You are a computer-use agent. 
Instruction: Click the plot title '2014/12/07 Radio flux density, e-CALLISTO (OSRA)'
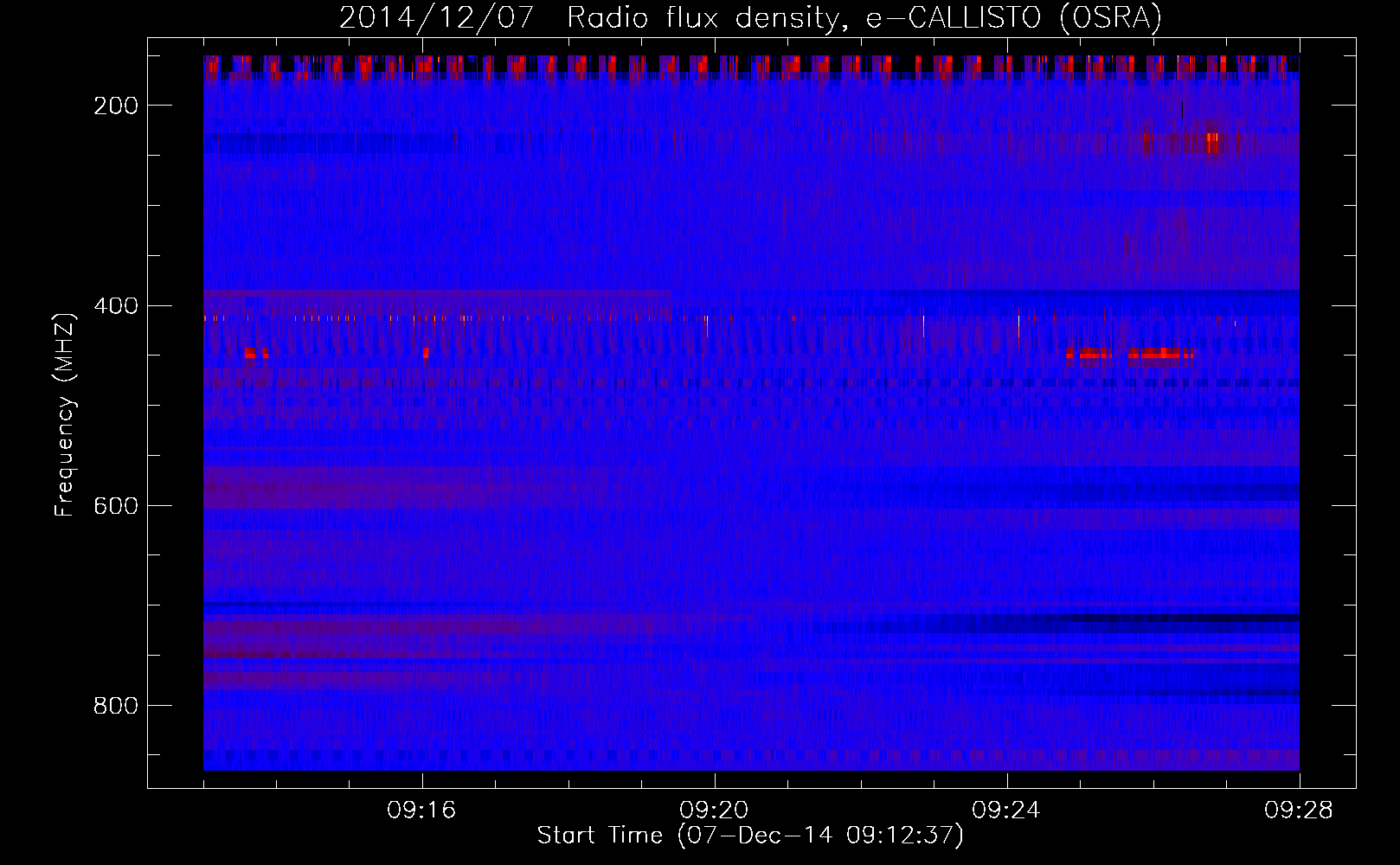click(x=750, y=18)
